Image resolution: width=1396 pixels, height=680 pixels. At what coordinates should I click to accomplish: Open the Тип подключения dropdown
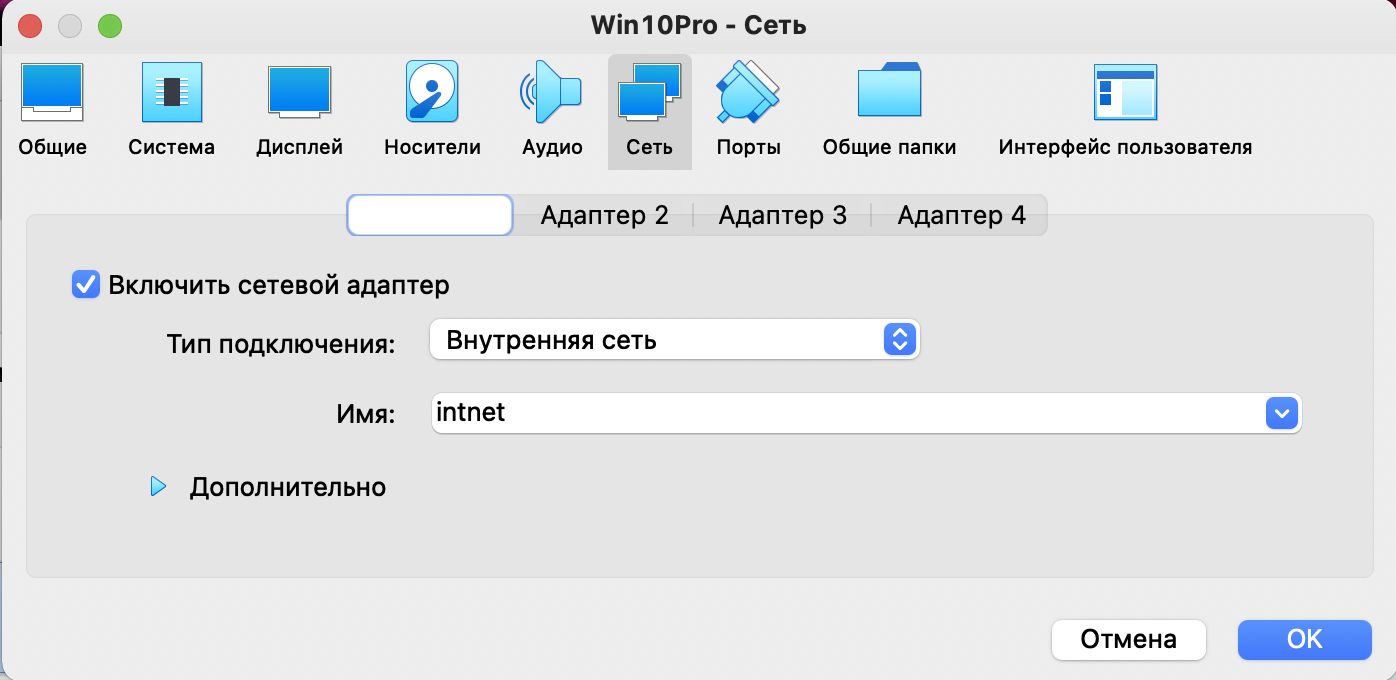click(674, 340)
